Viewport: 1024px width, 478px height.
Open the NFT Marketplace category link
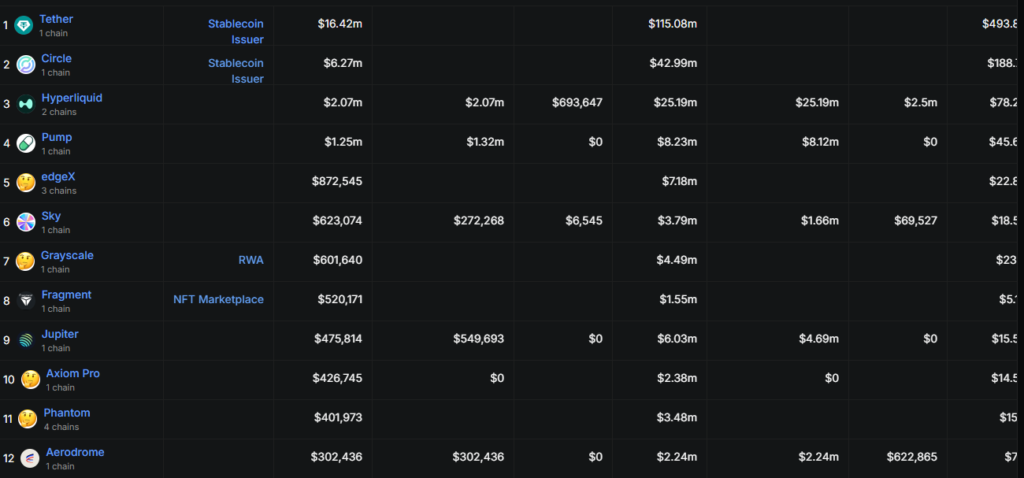[218, 299]
